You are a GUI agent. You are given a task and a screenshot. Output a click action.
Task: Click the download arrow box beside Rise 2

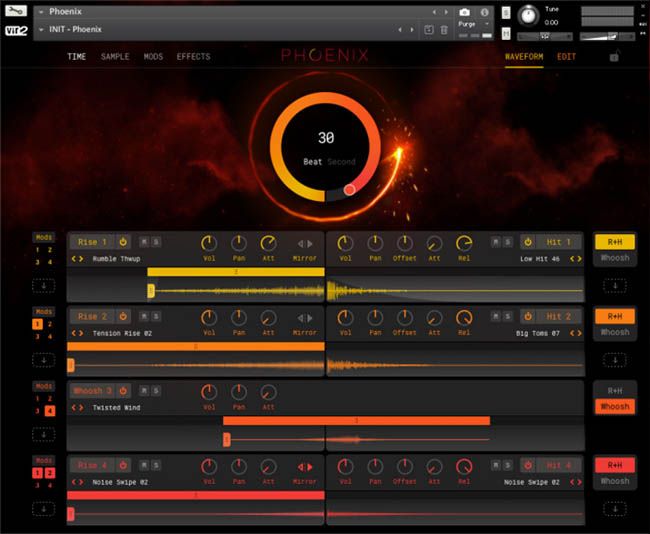(44, 360)
